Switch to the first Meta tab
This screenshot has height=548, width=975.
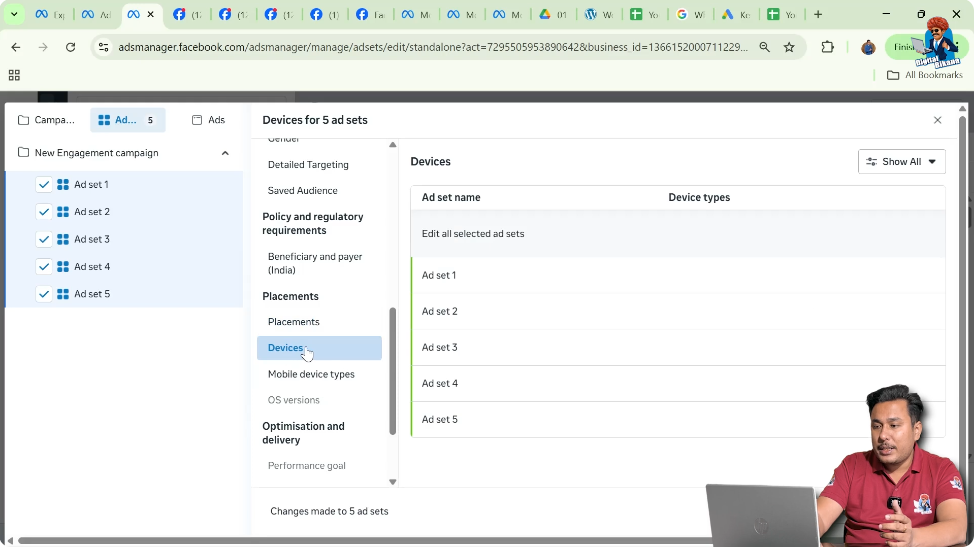[x=50, y=14]
